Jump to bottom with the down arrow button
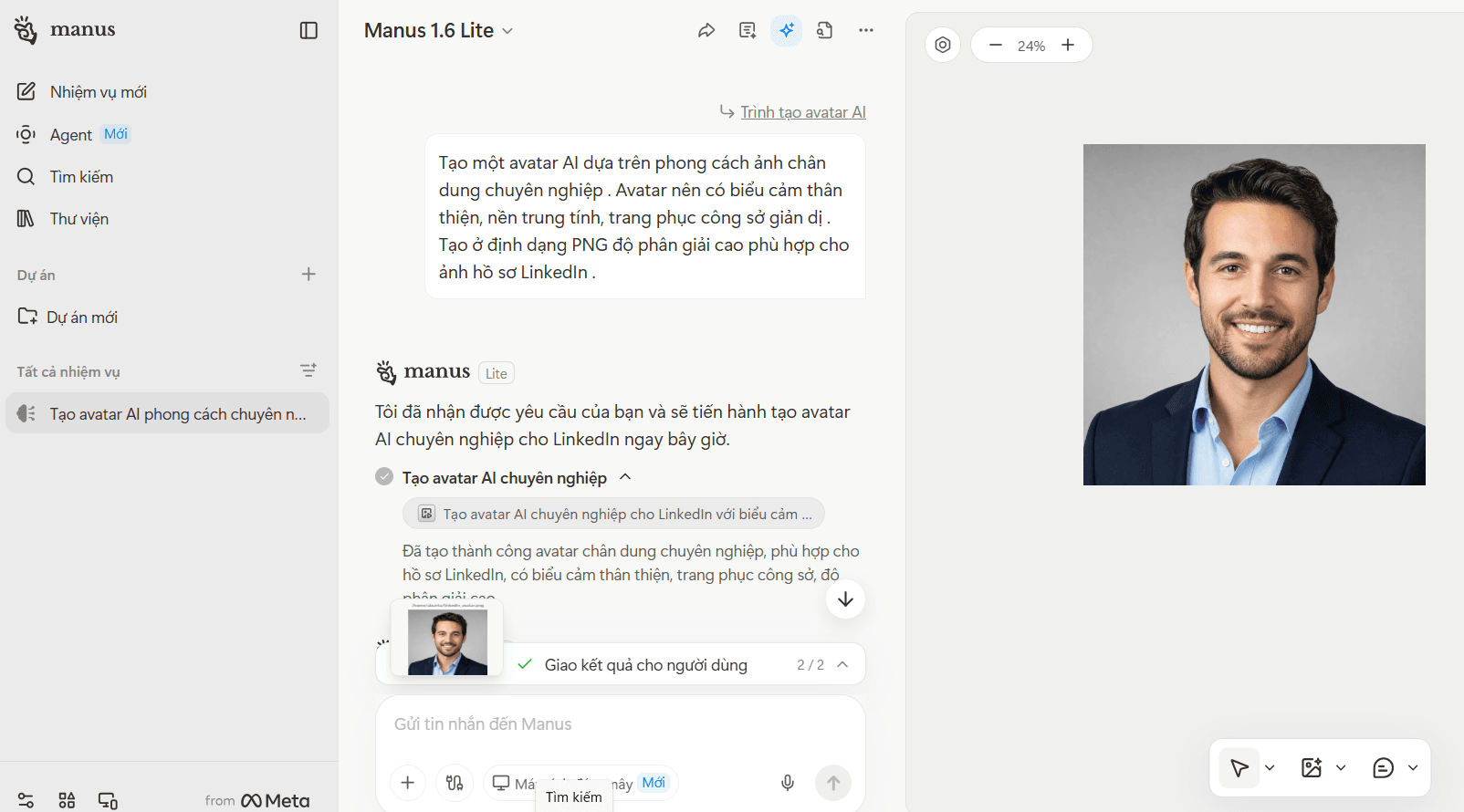The height and width of the screenshot is (812, 1464). (845, 599)
